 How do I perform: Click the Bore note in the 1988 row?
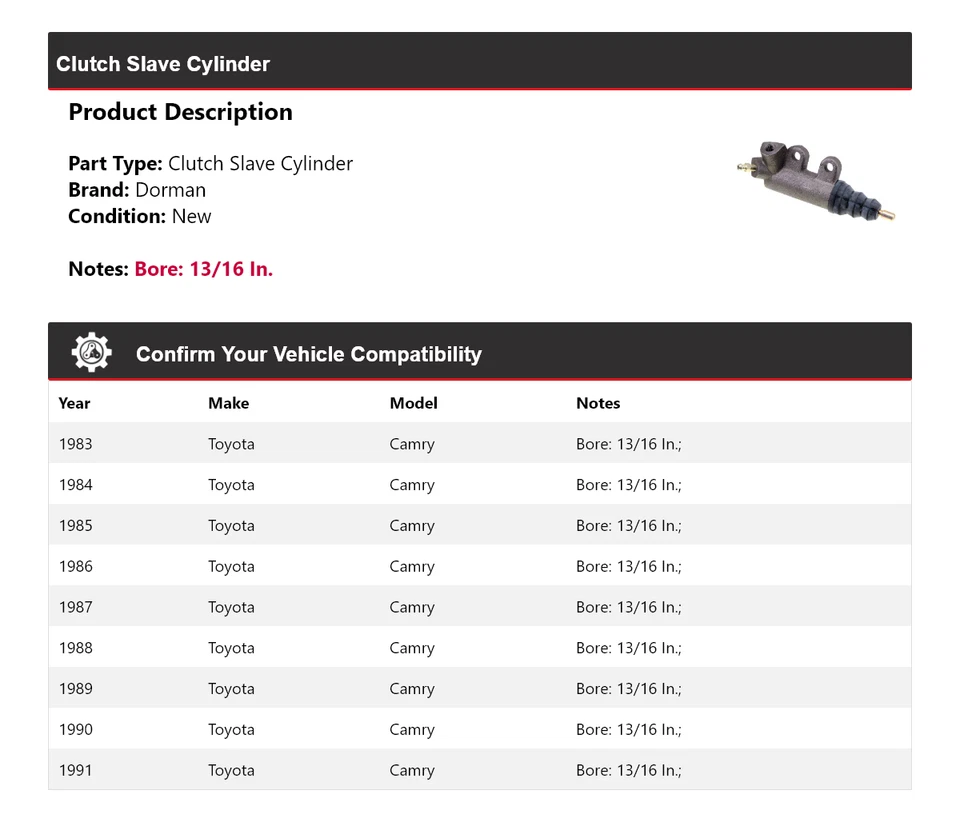point(629,648)
